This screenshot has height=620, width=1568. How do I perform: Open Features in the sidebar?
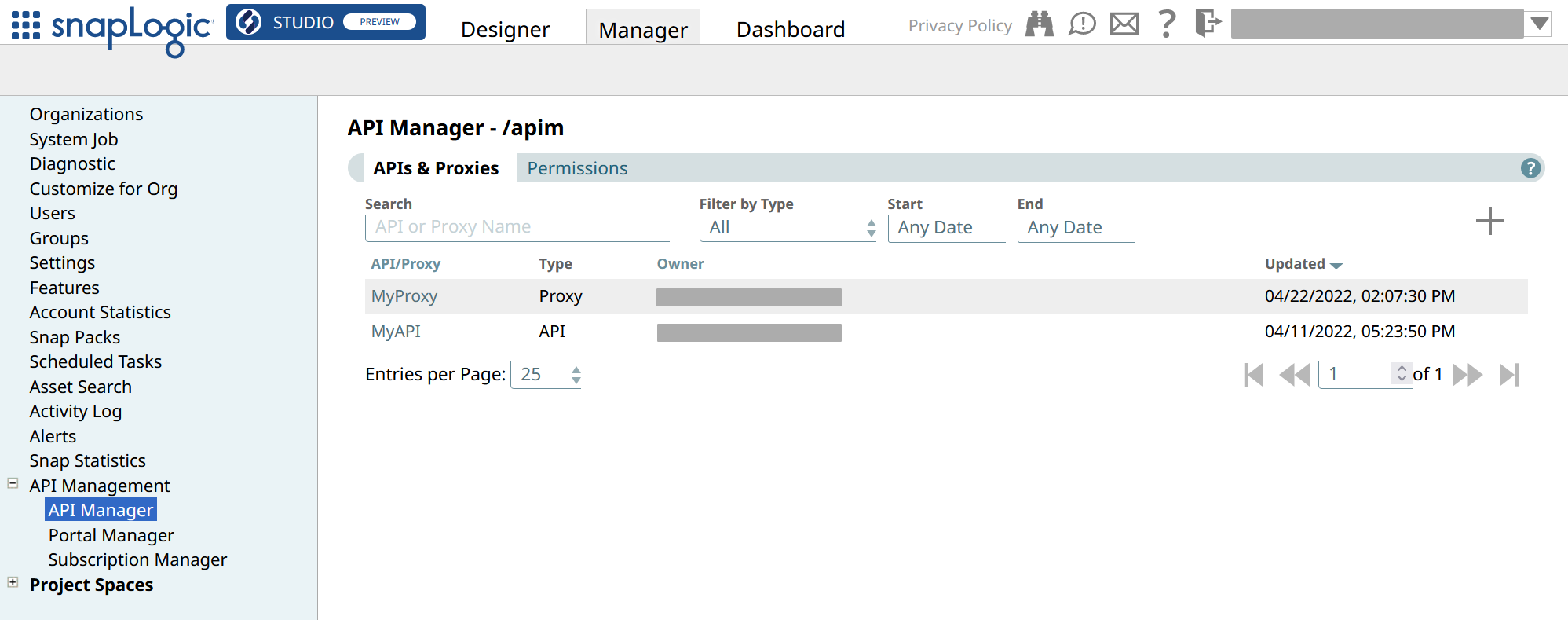click(x=64, y=288)
